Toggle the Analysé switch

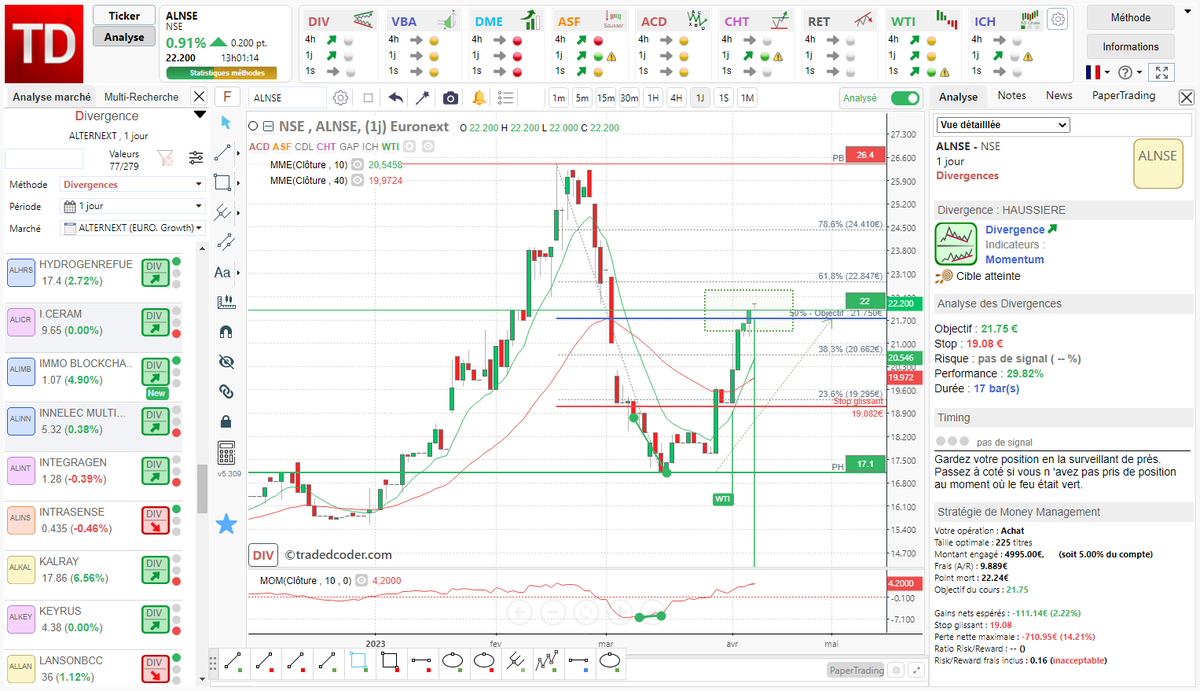tap(905, 98)
